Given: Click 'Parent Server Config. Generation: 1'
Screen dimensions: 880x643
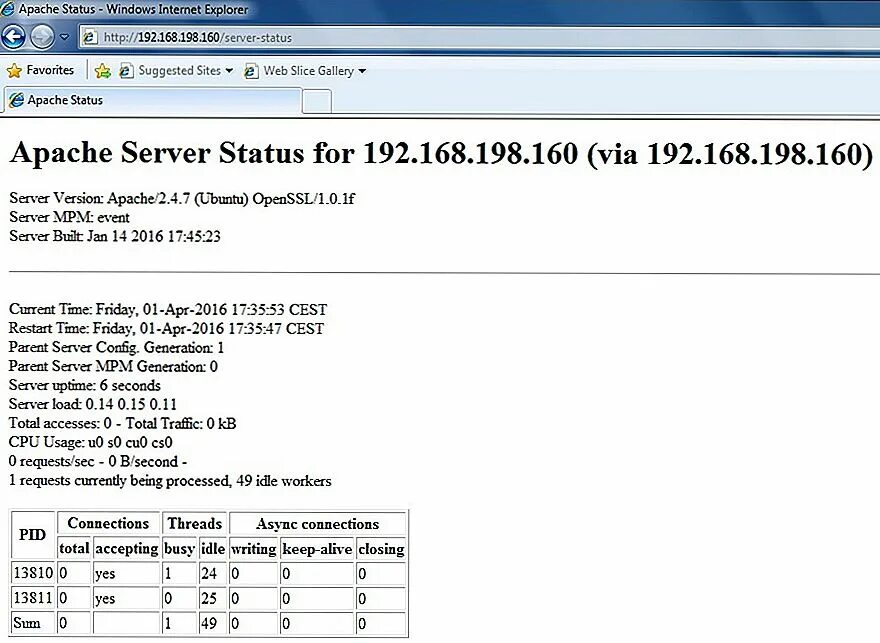Looking at the screenshot, I should click(116, 347).
